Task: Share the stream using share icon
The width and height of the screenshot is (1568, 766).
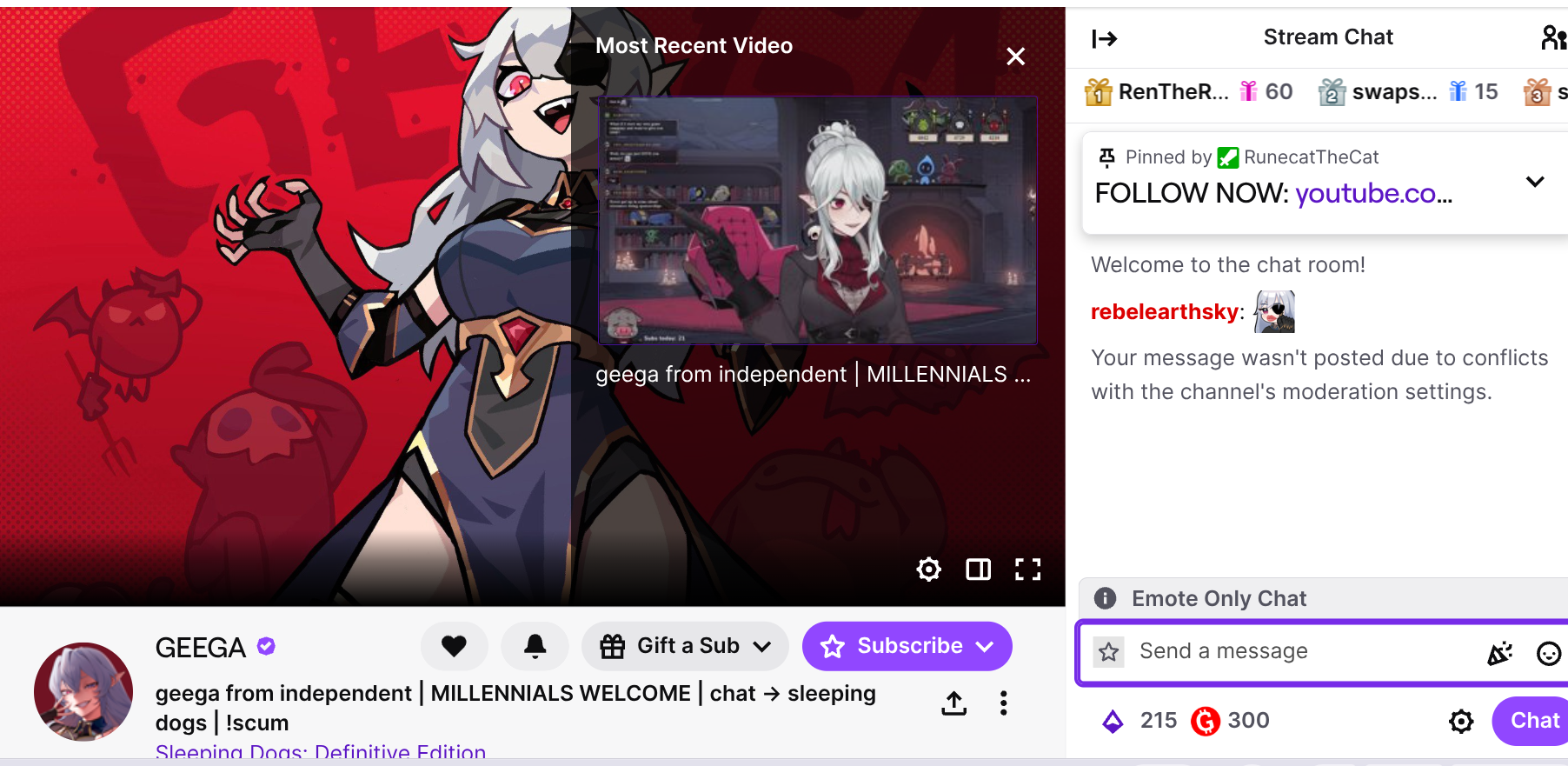Action: point(954,703)
